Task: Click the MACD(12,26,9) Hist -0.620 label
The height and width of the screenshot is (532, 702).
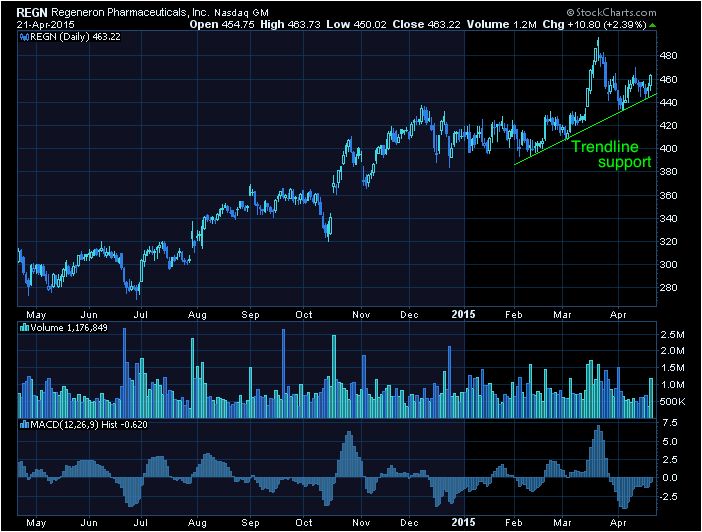Action: (x=89, y=425)
